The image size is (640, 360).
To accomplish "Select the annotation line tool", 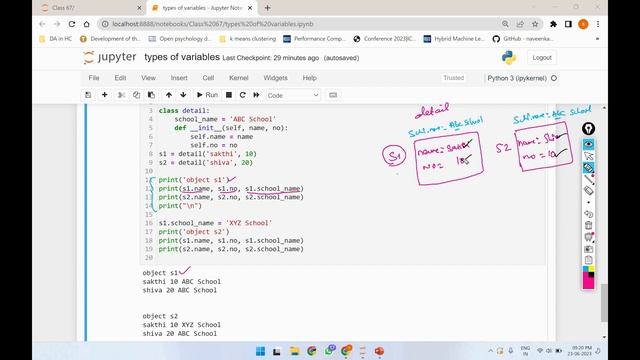I will [x=588, y=179].
